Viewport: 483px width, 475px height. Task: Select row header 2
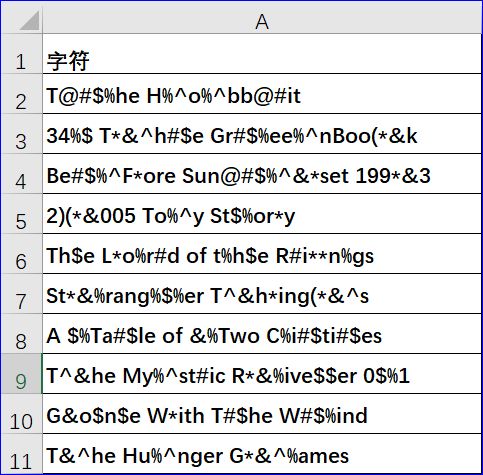[22, 94]
